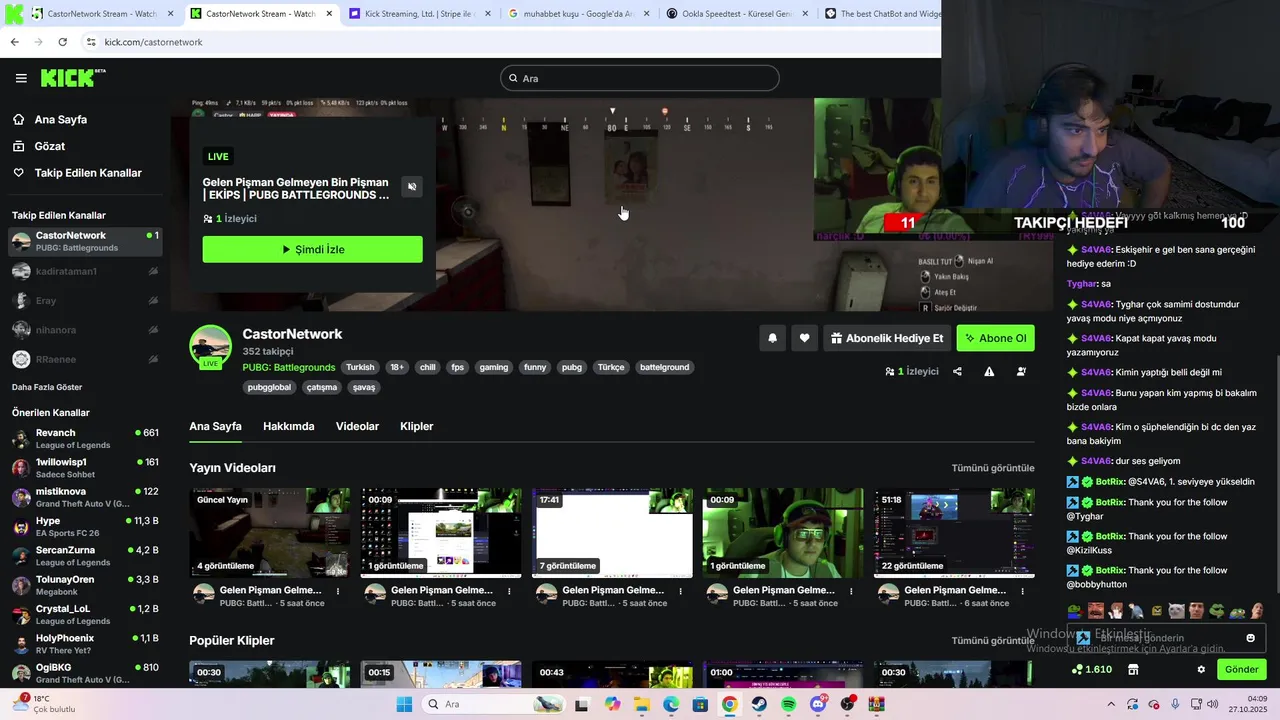Click the browser address bar

coord(510,42)
